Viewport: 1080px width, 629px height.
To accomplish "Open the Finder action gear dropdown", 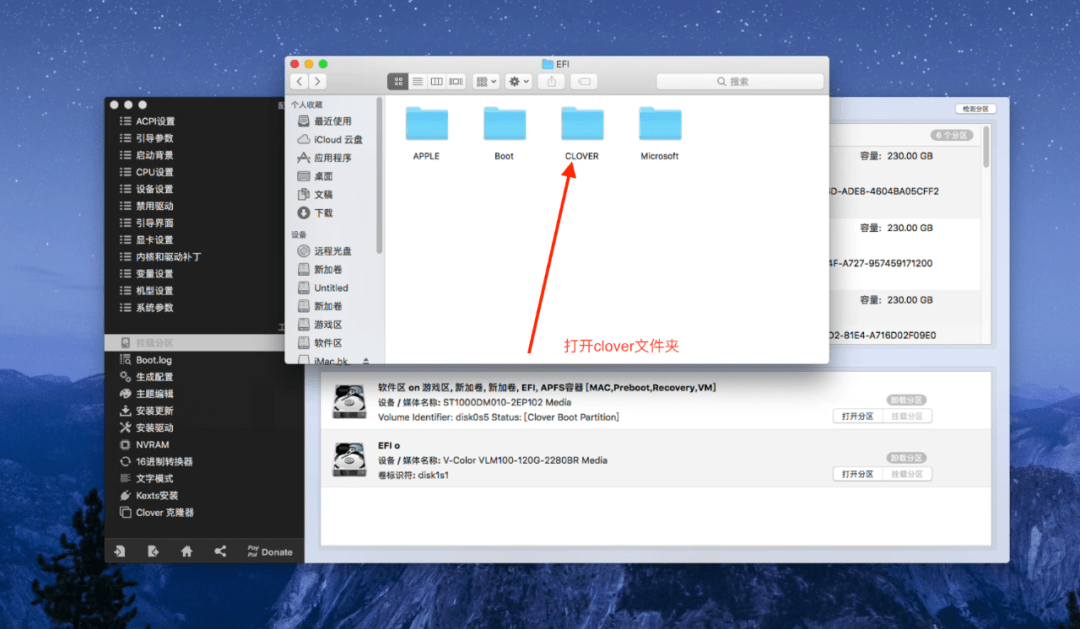I will [x=518, y=81].
